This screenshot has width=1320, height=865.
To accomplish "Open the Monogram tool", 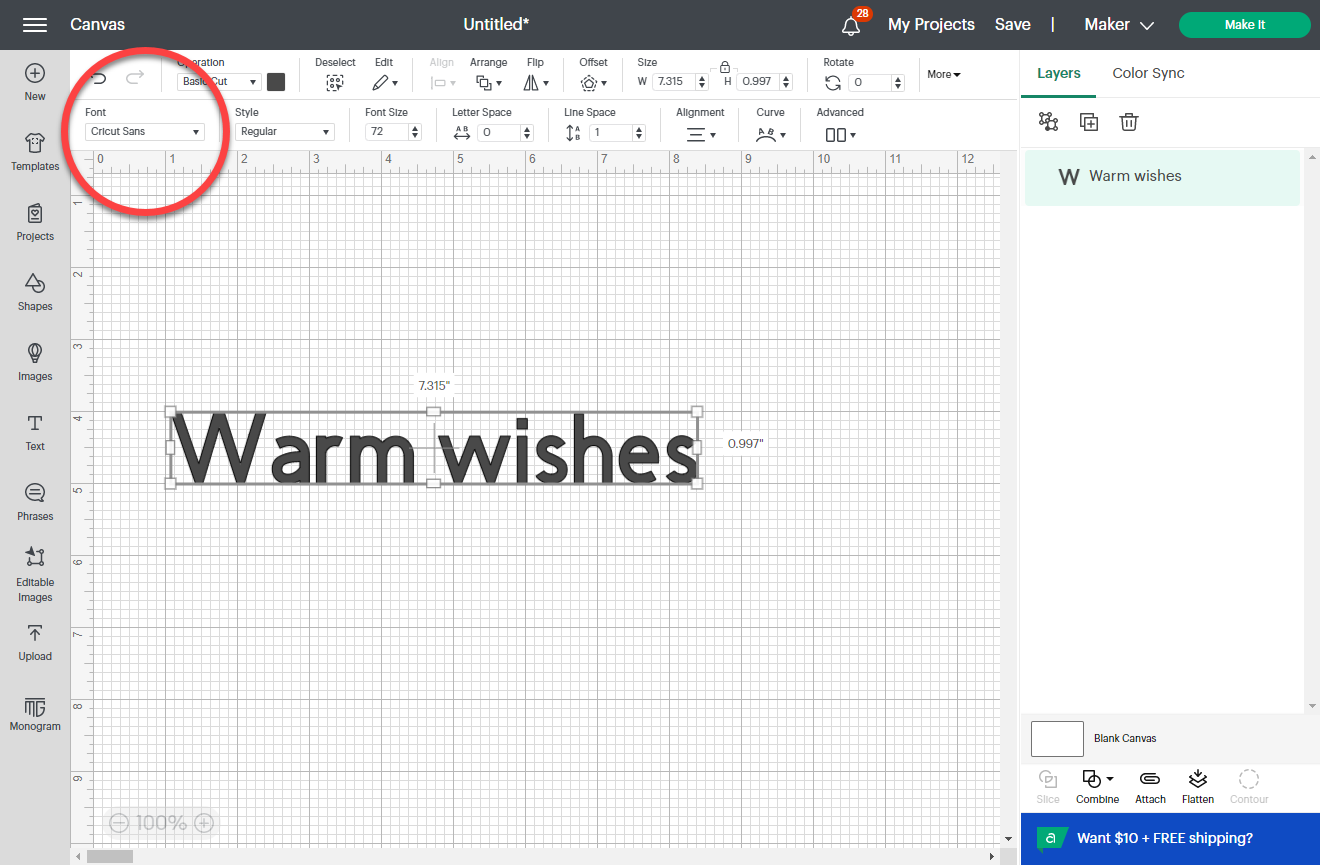I will 34,712.
